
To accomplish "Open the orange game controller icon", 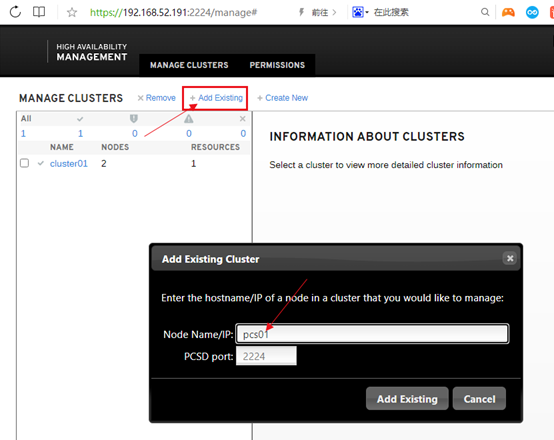I will [x=508, y=12].
